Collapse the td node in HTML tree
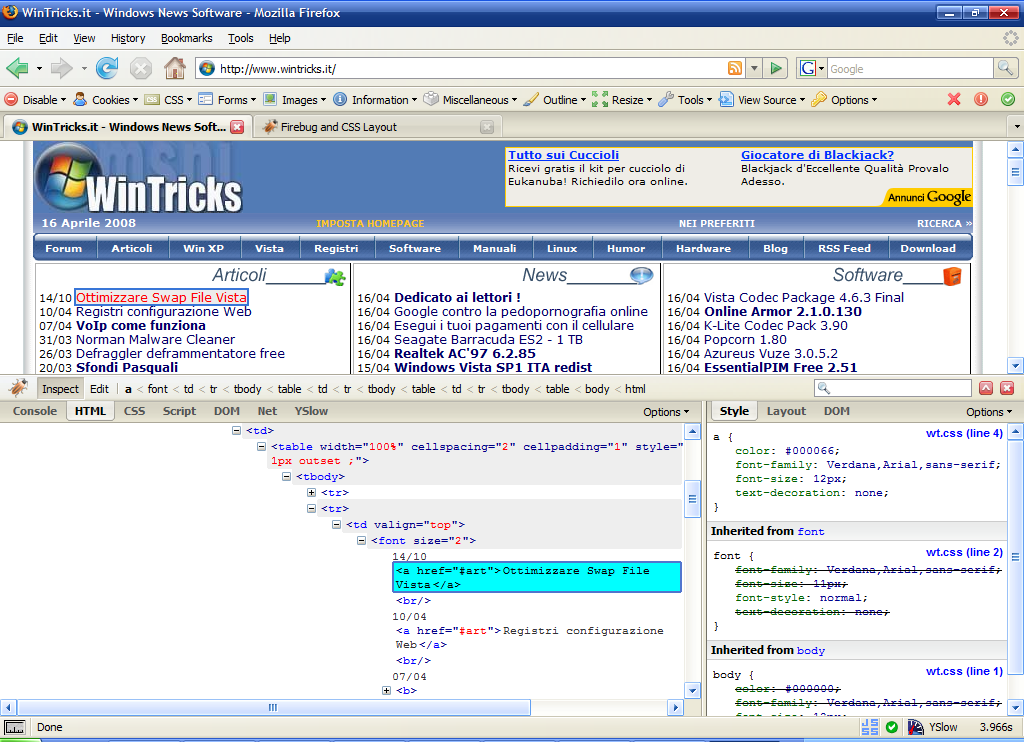 pos(236,430)
